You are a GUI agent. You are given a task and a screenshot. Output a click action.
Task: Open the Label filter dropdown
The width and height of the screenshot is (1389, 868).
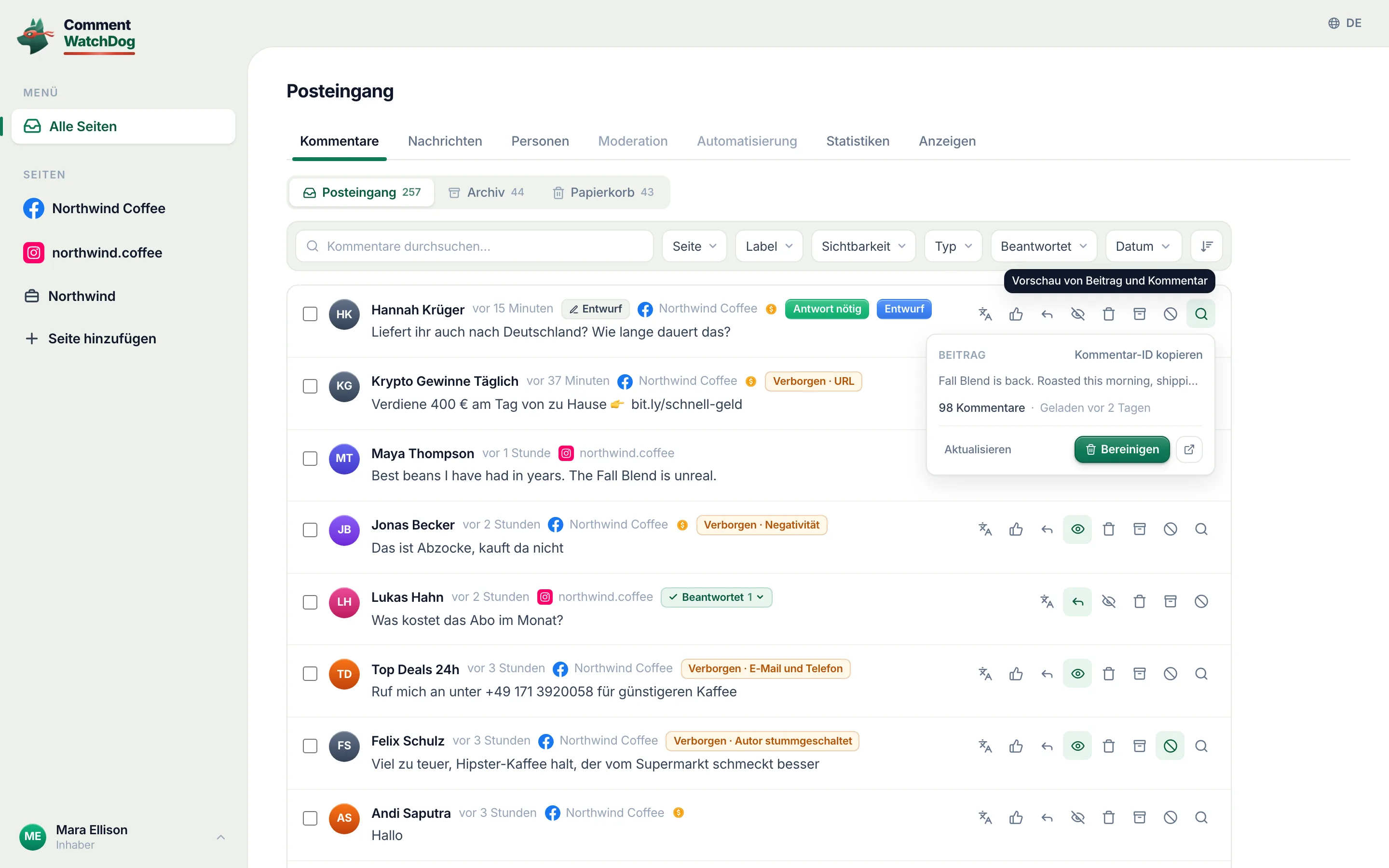(x=769, y=246)
